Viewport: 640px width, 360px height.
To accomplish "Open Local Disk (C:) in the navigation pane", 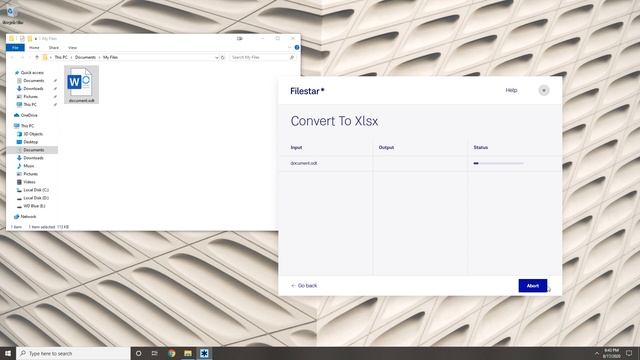I will pos(36,190).
